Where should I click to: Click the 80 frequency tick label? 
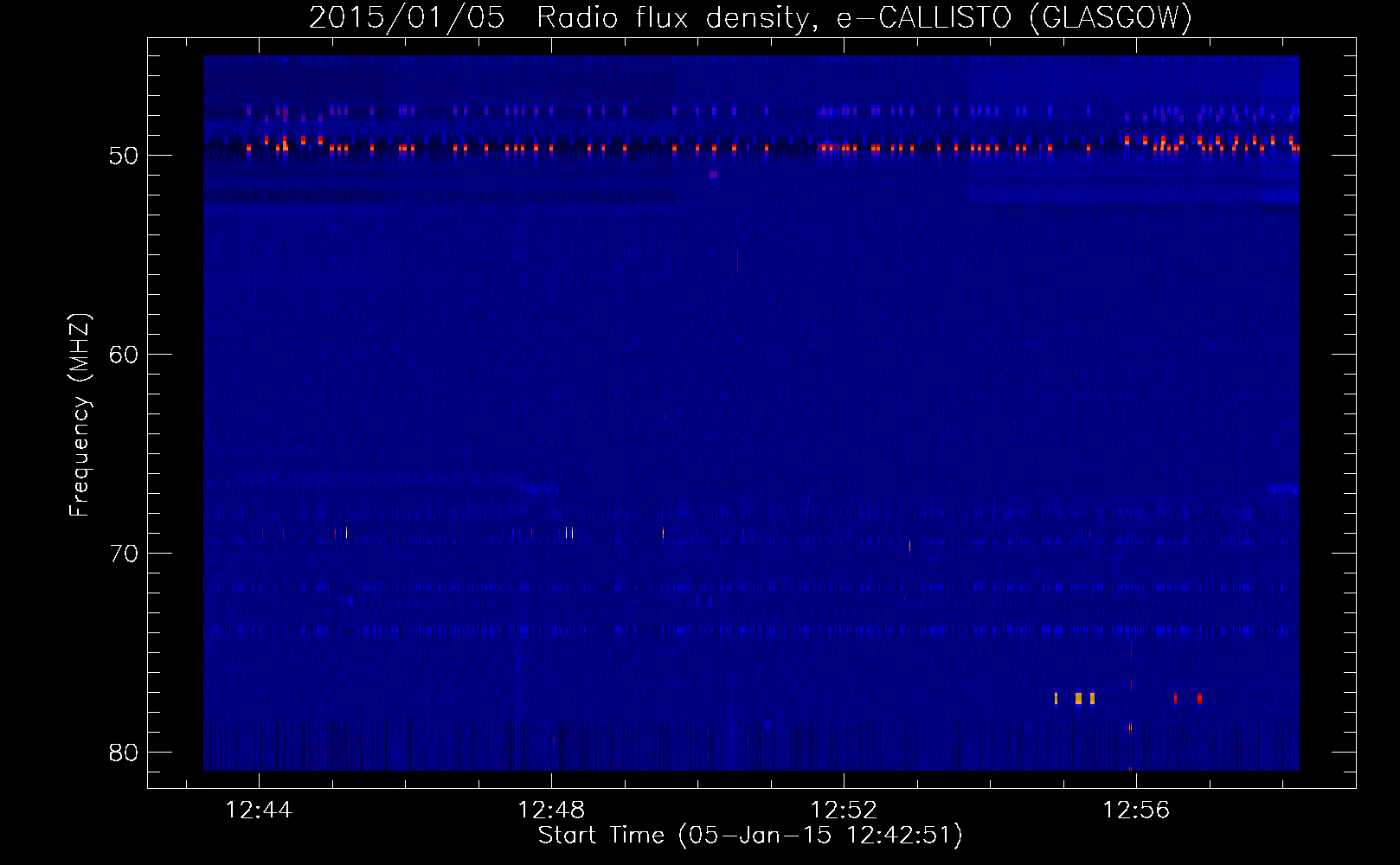tap(124, 753)
